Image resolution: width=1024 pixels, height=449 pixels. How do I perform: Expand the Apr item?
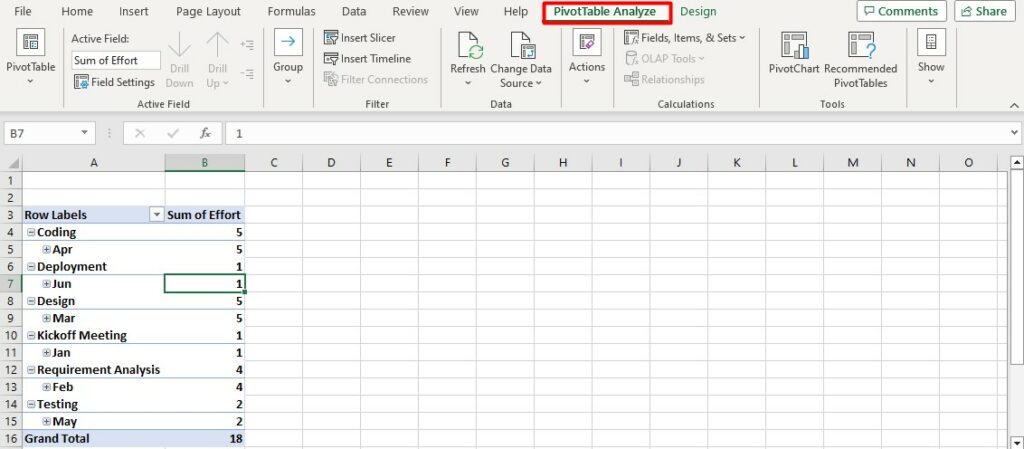pos(46,249)
